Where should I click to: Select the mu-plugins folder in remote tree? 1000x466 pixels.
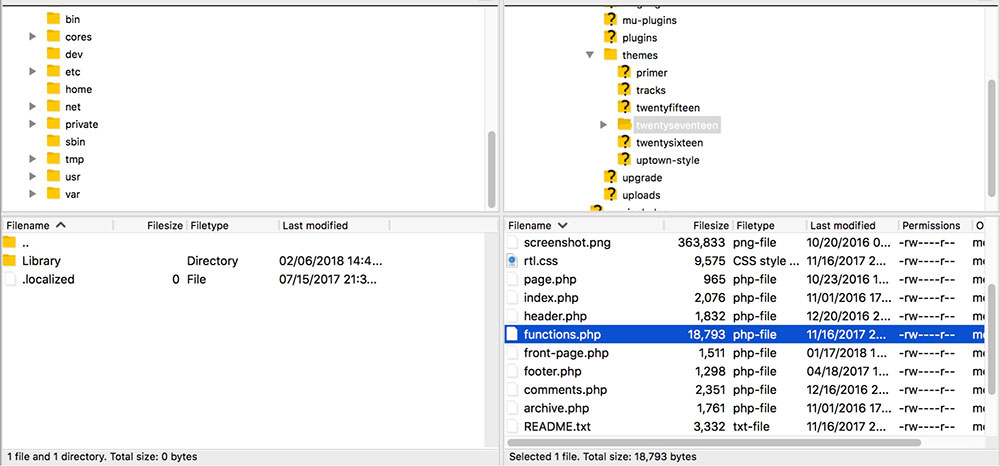[650, 20]
